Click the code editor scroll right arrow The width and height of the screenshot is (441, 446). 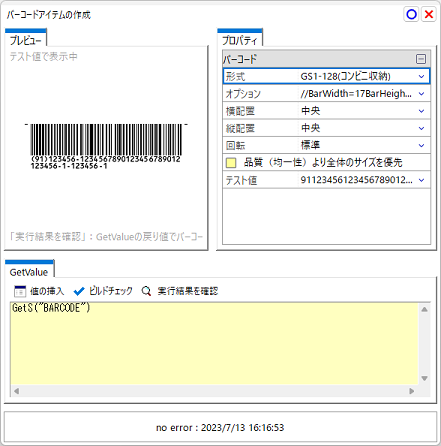pyautogui.click(x=412, y=391)
